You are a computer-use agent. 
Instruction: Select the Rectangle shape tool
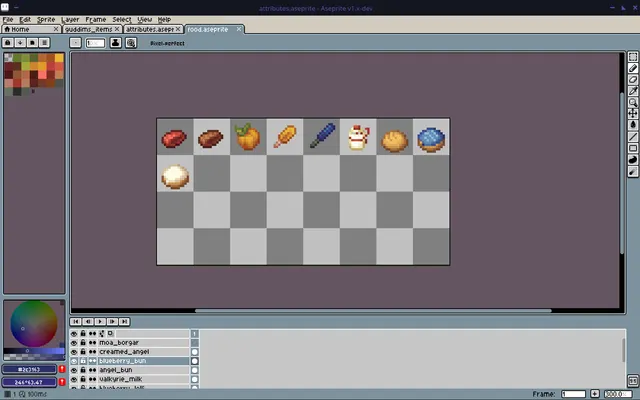633,148
